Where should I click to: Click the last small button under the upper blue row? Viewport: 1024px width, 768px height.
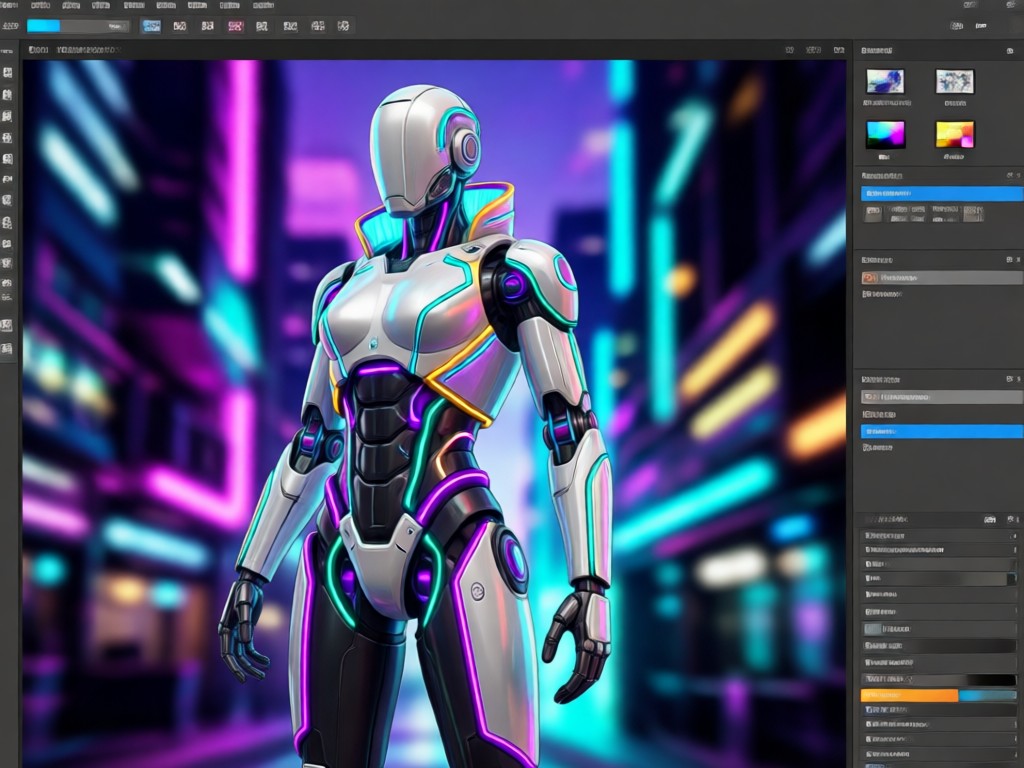click(x=973, y=213)
